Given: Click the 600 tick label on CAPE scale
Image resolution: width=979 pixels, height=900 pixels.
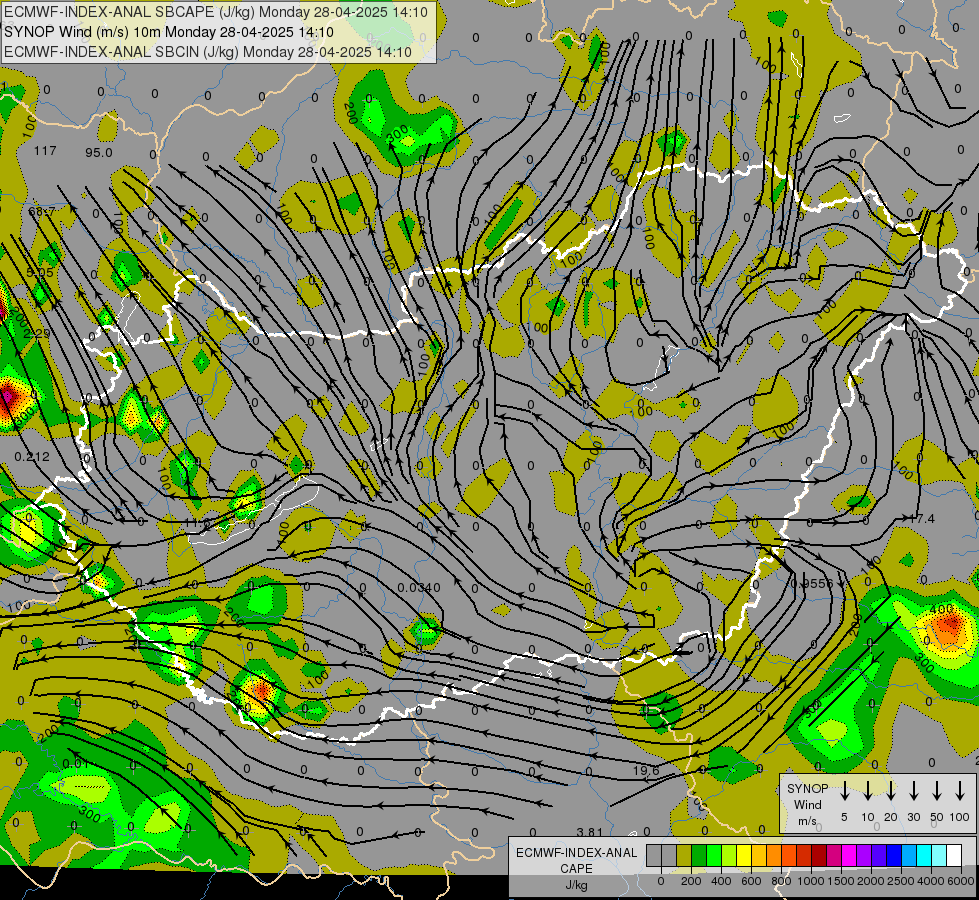Looking at the screenshot, I should coord(751,881).
